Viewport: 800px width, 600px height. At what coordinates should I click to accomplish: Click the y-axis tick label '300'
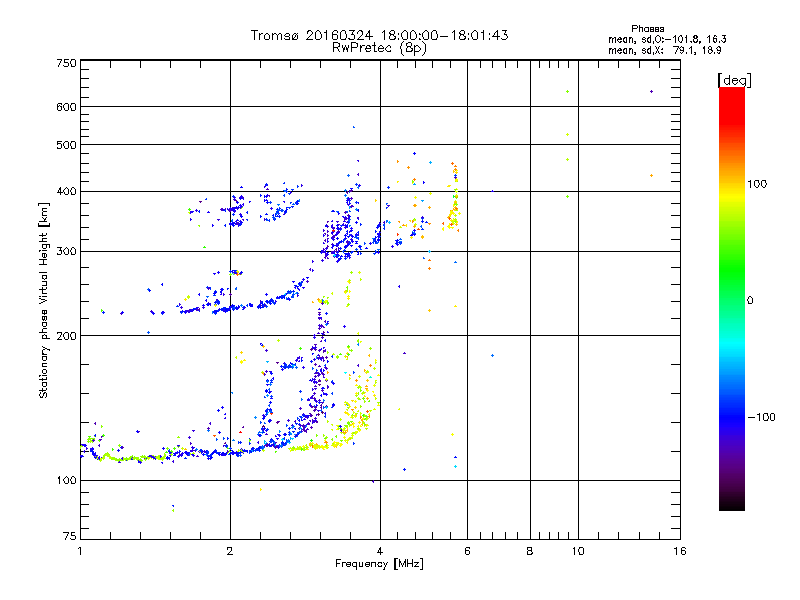click(66, 251)
